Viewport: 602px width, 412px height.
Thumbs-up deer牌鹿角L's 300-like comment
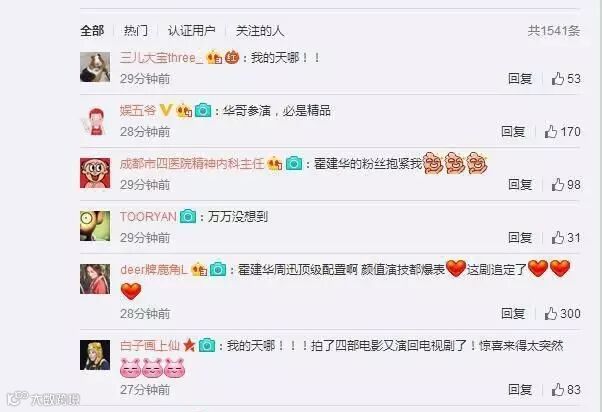551,314
